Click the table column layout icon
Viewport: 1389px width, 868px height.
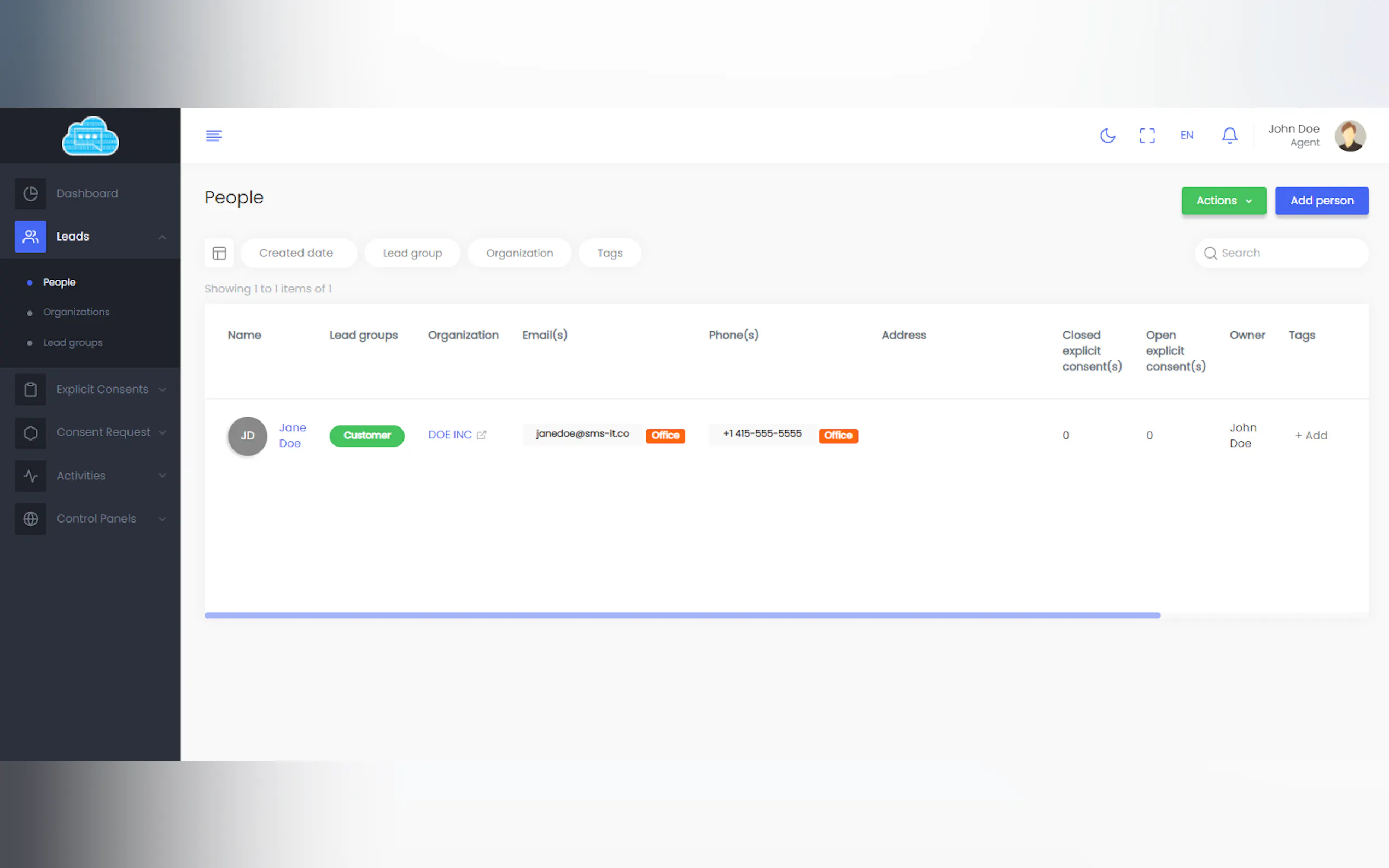[x=219, y=253]
